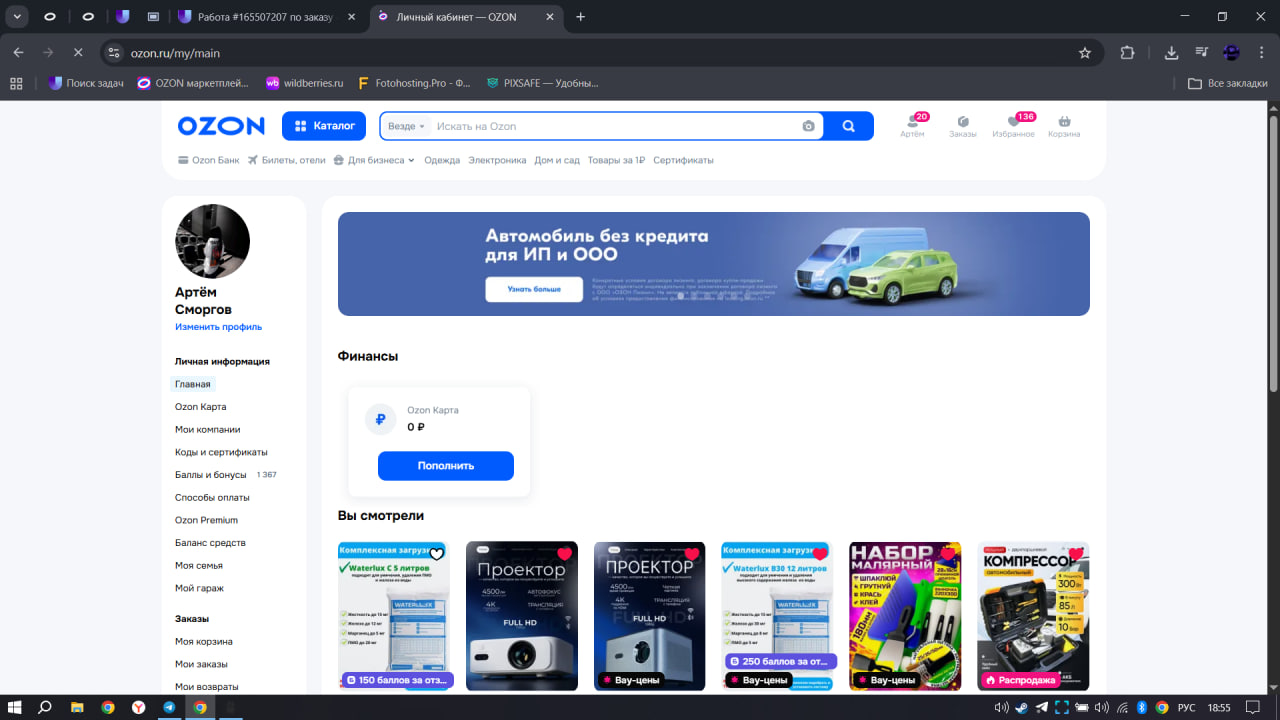Viewport: 1280px width, 720px height.
Task: Toggle favorite heart on the Проектор 4500 lm white projector card
Action: pyautogui.click(x=565, y=554)
